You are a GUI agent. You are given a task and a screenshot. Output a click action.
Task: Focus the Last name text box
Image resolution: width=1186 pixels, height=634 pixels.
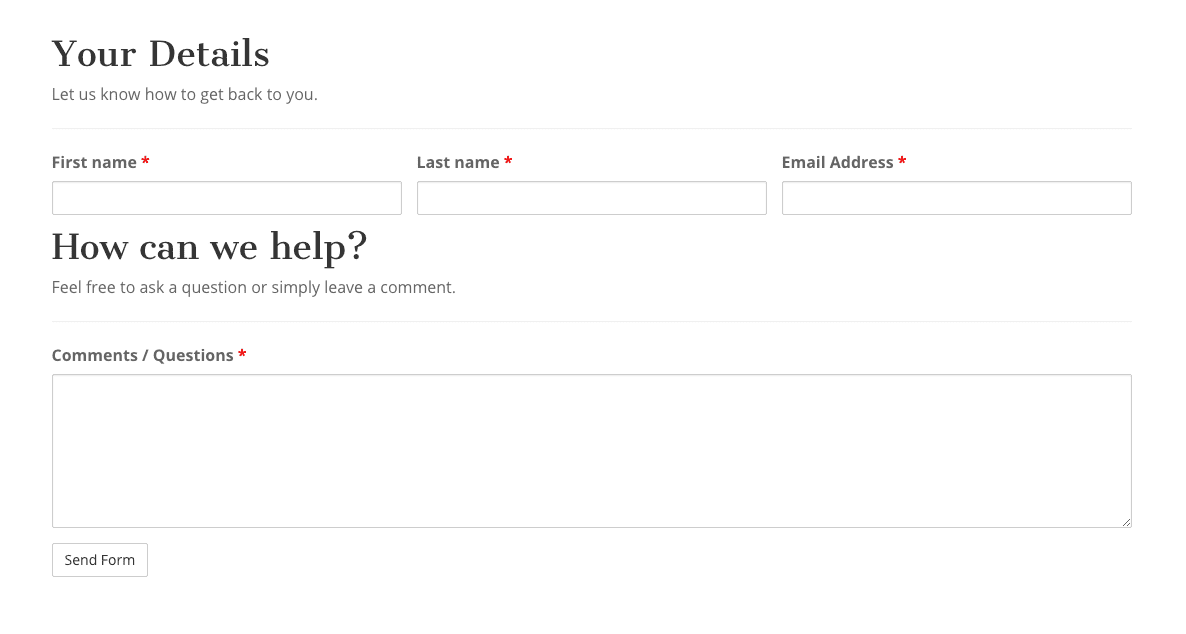[x=591, y=198]
